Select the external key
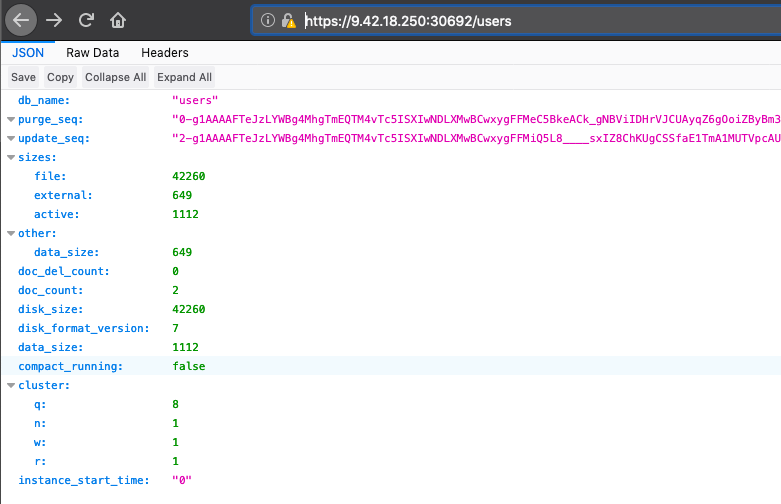Screen dimensions: 781x504 [x=63, y=195]
